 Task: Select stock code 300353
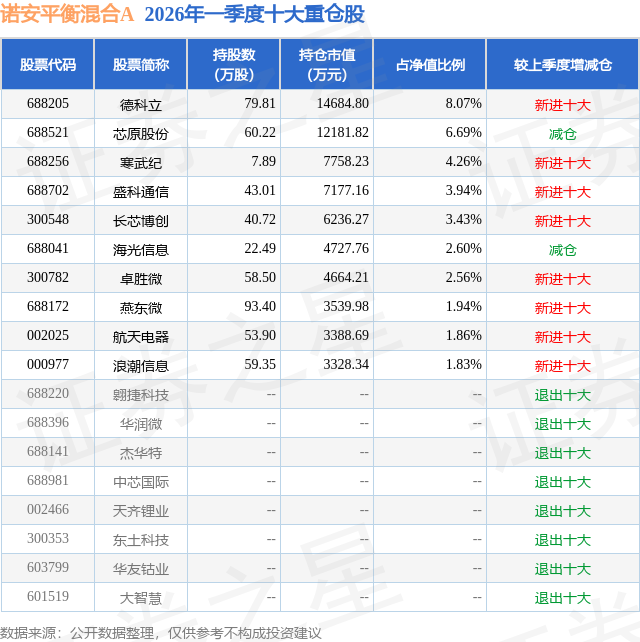(48, 538)
